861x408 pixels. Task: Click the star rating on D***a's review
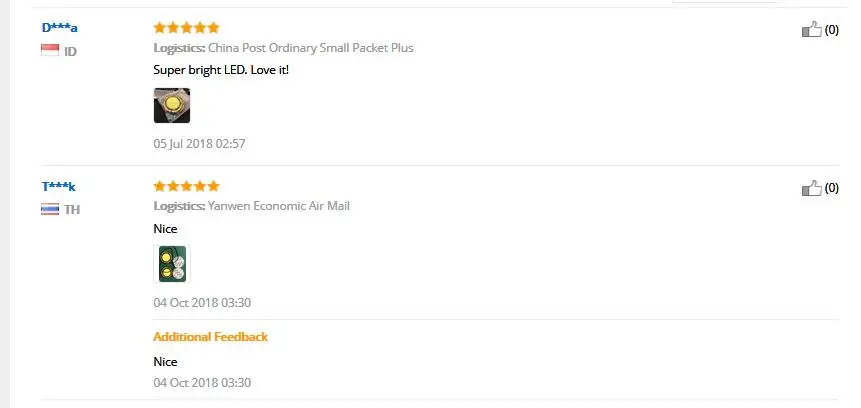[186, 28]
